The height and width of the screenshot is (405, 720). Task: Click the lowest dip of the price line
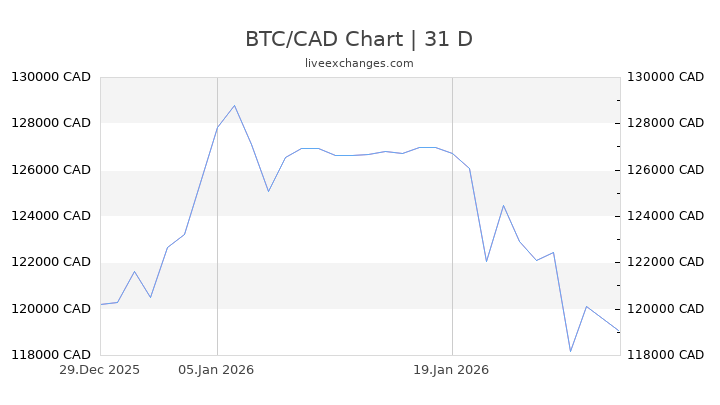pos(570,351)
